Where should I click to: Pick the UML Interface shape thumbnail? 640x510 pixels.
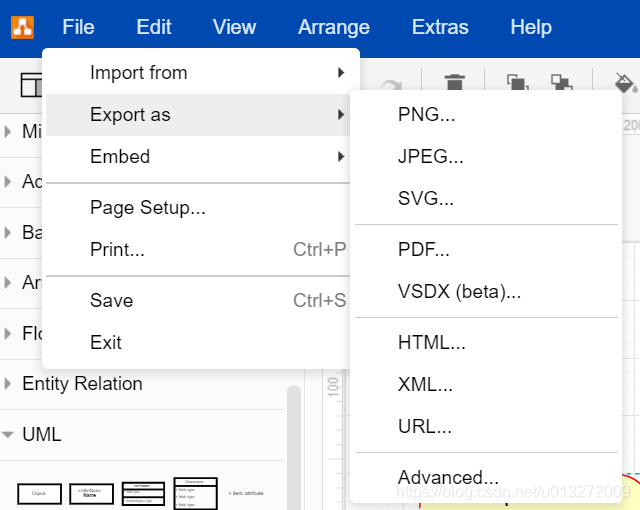coord(91,494)
